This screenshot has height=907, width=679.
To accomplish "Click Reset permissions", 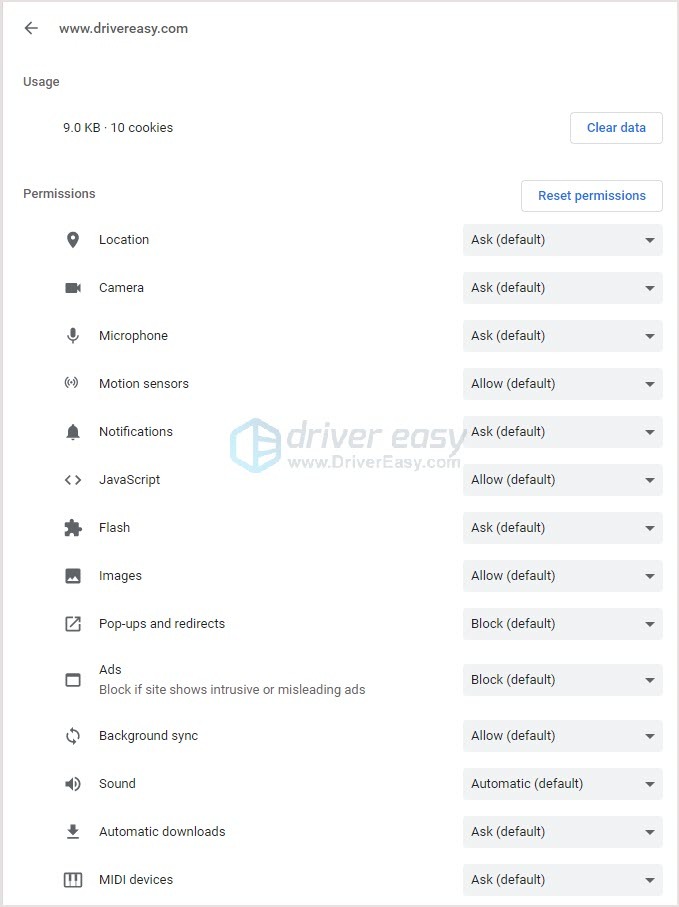I will [x=591, y=196].
